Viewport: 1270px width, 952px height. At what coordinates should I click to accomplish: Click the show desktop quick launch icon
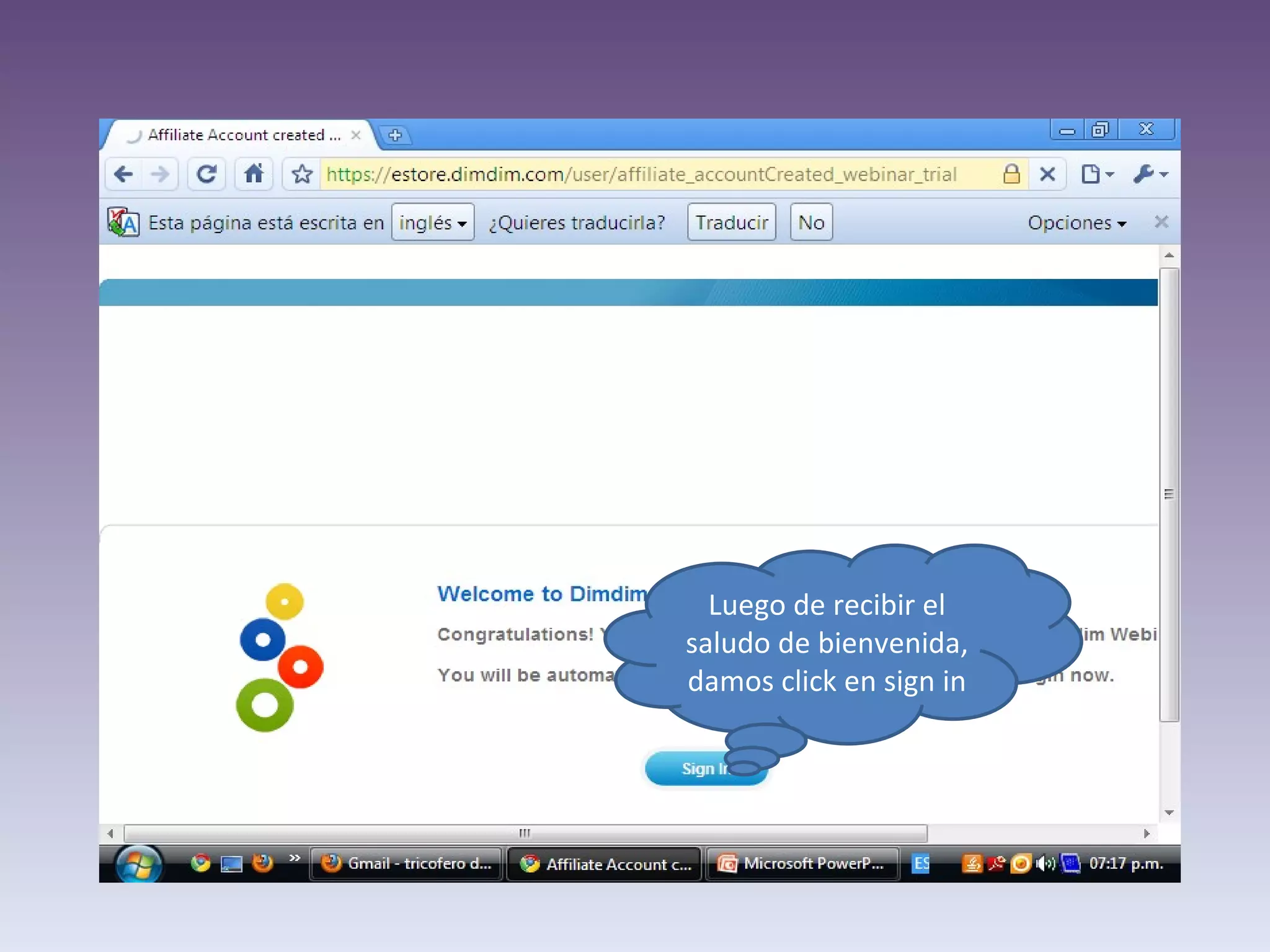231,863
